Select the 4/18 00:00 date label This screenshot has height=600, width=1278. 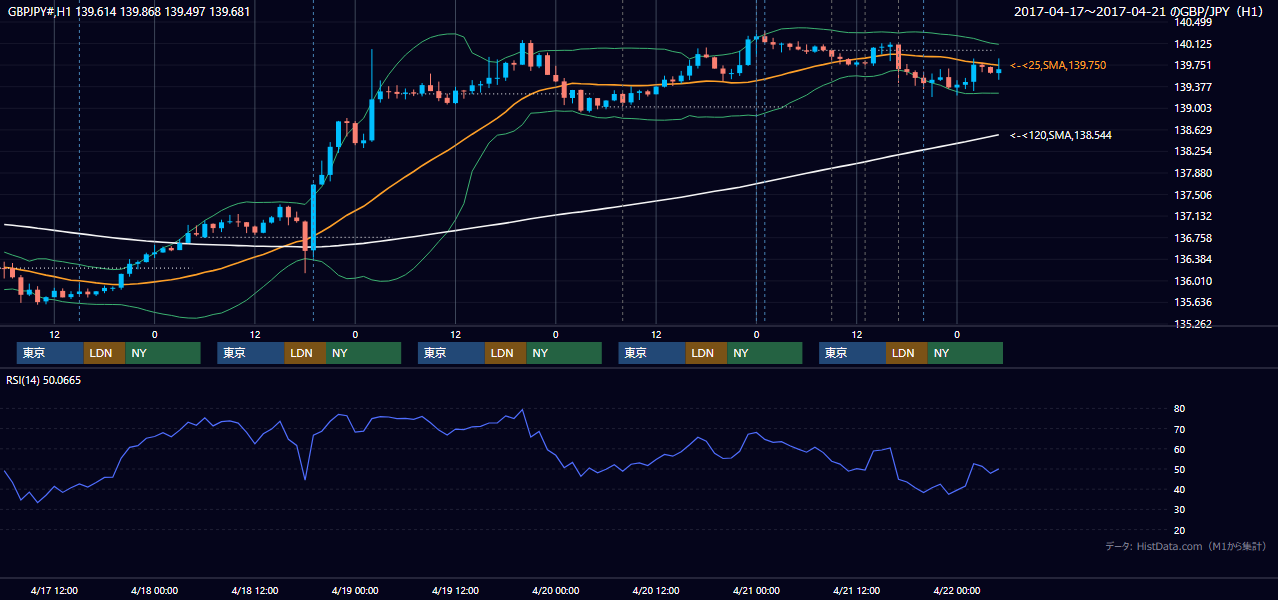coord(155,590)
